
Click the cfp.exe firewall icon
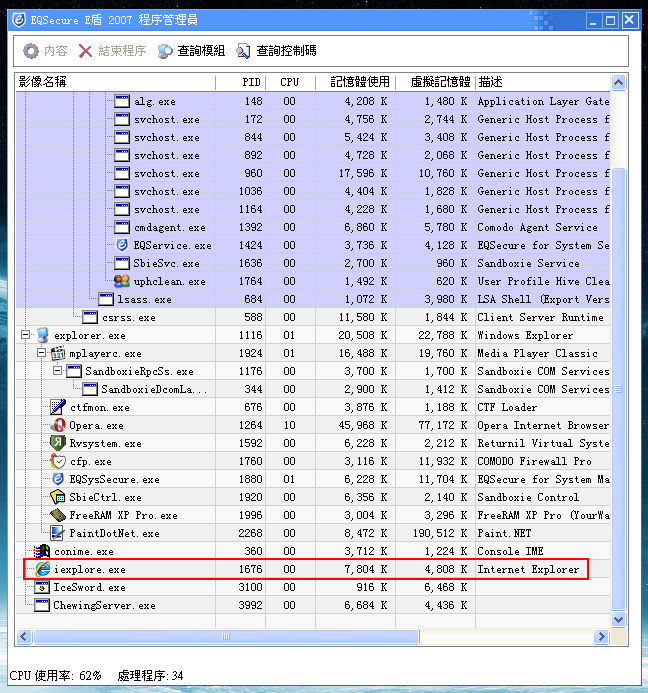pos(58,461)
